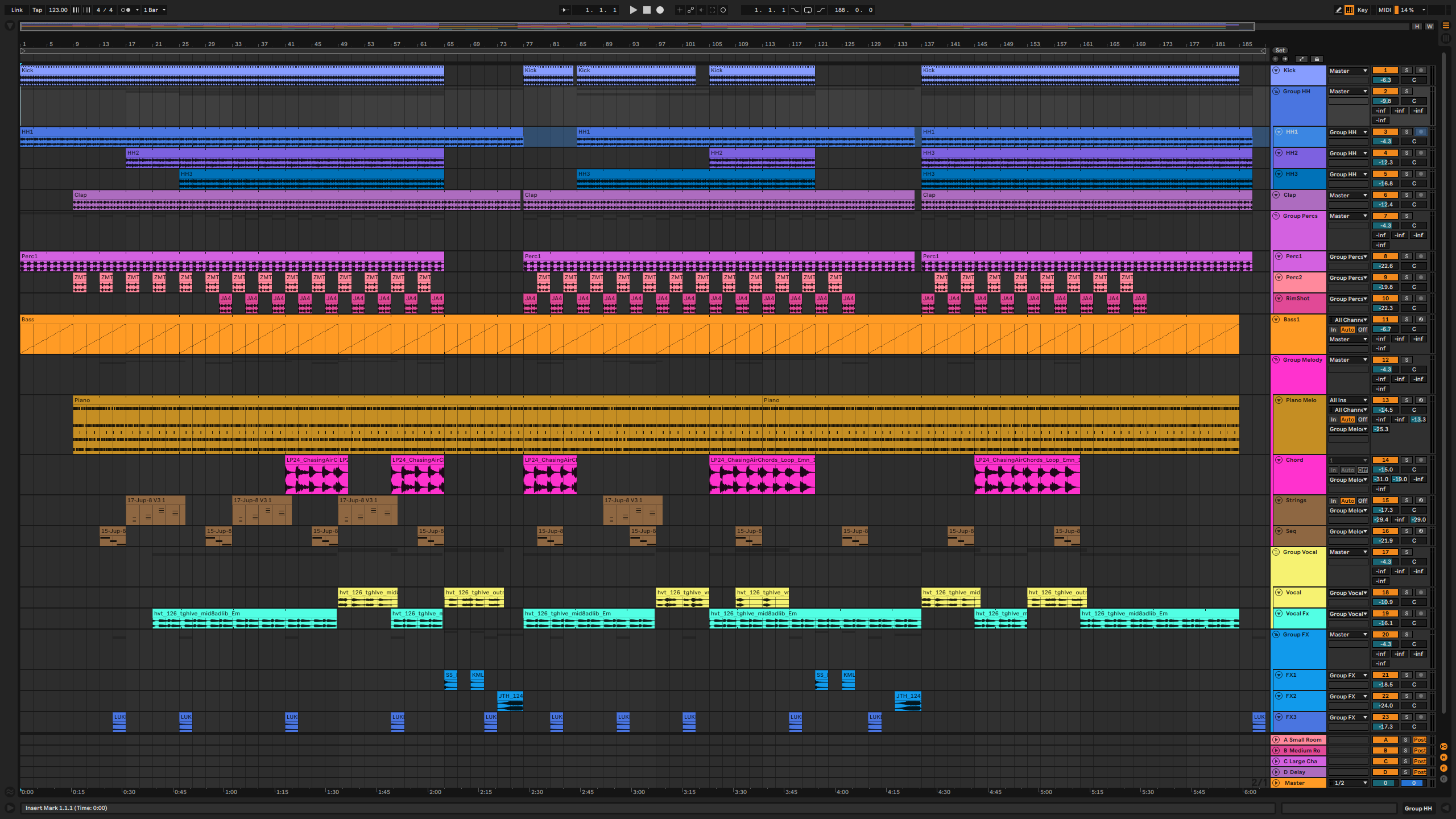Toggle Returns visibility with R button
This screenshot has width=1456, height=819.
1443,758
